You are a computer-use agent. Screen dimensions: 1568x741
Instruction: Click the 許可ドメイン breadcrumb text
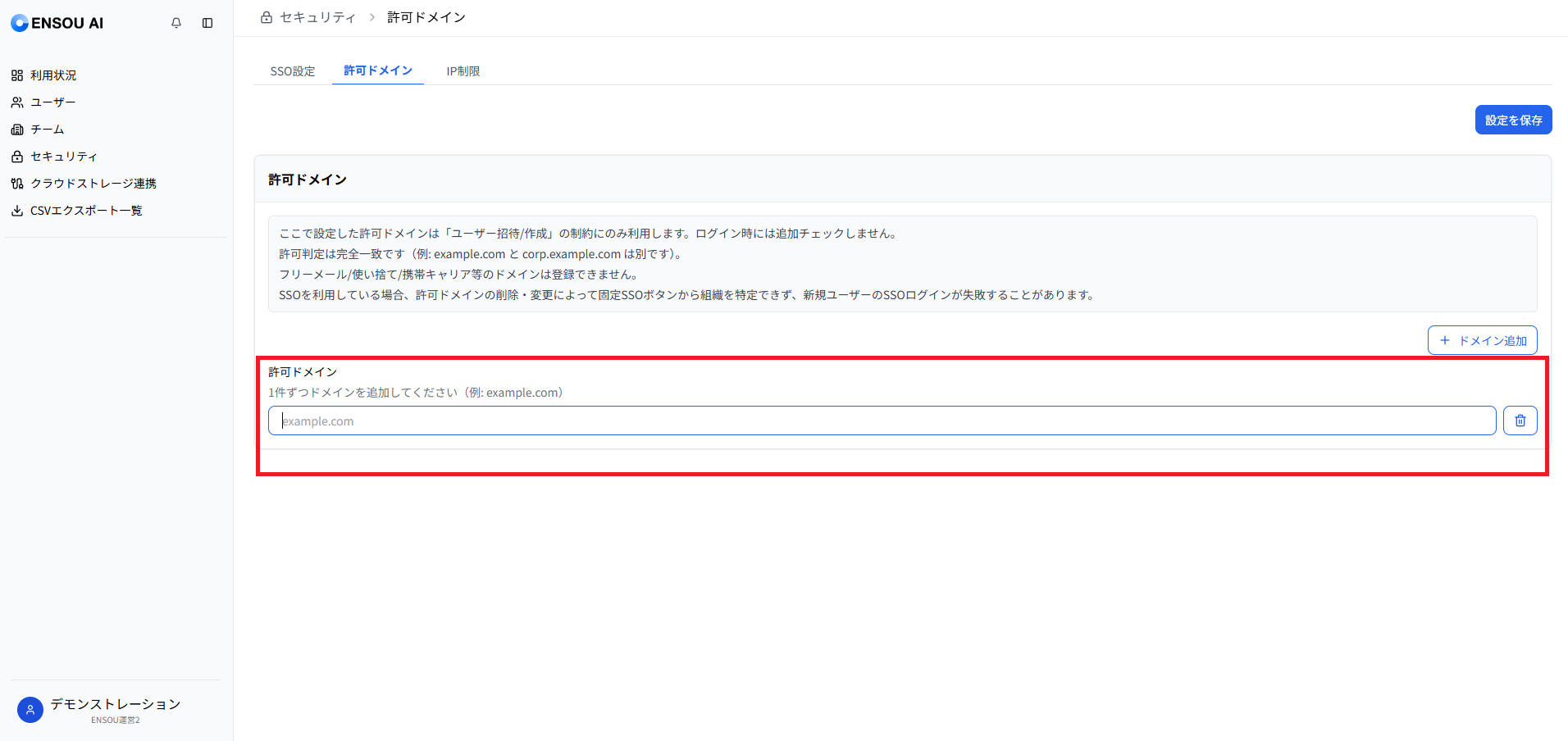tap(426, 17)
